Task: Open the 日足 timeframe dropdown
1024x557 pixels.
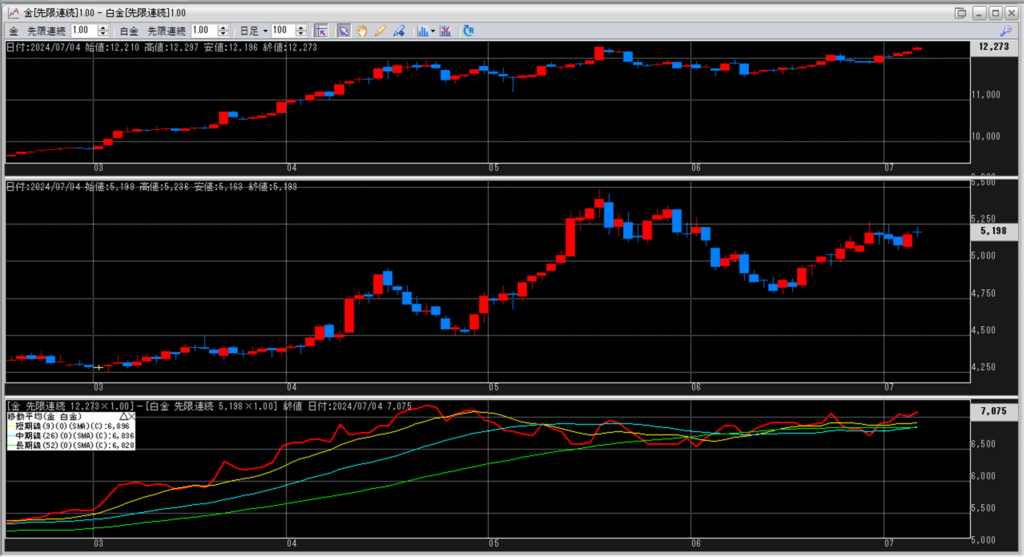Action: pos(257,31)
